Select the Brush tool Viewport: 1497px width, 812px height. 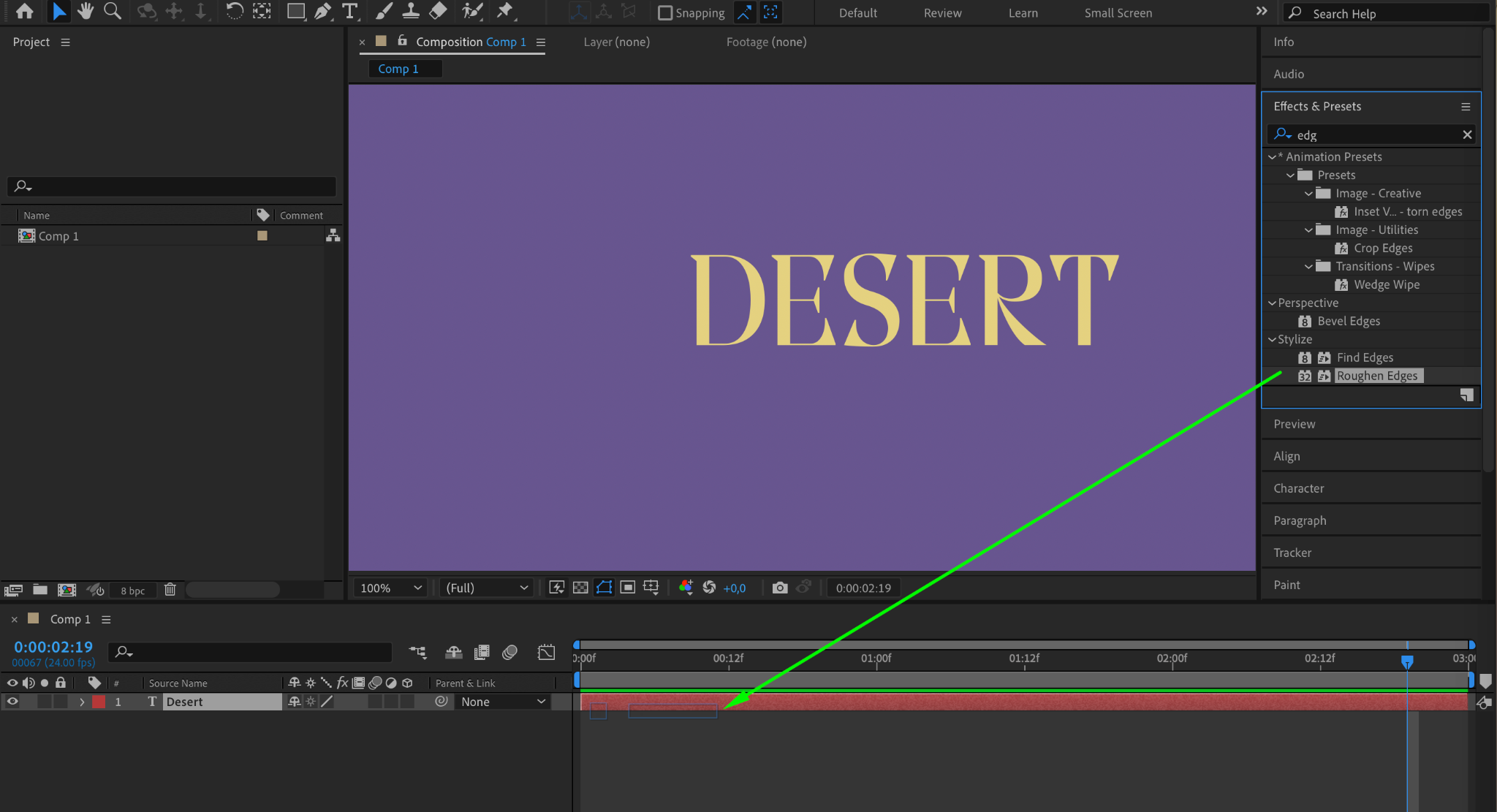click(383, 11)
